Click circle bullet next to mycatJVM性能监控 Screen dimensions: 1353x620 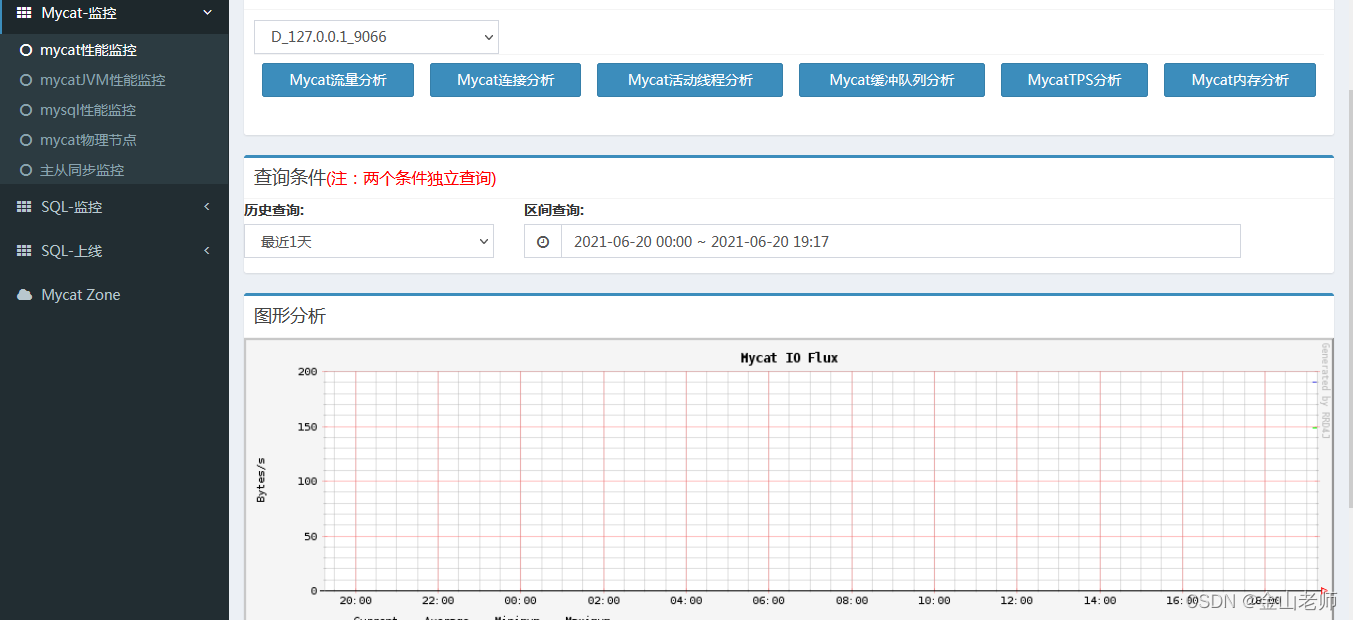pos(26,80)
